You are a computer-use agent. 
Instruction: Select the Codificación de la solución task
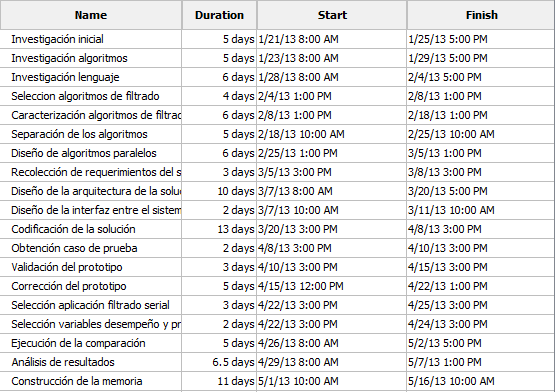[x=73, y=229]
